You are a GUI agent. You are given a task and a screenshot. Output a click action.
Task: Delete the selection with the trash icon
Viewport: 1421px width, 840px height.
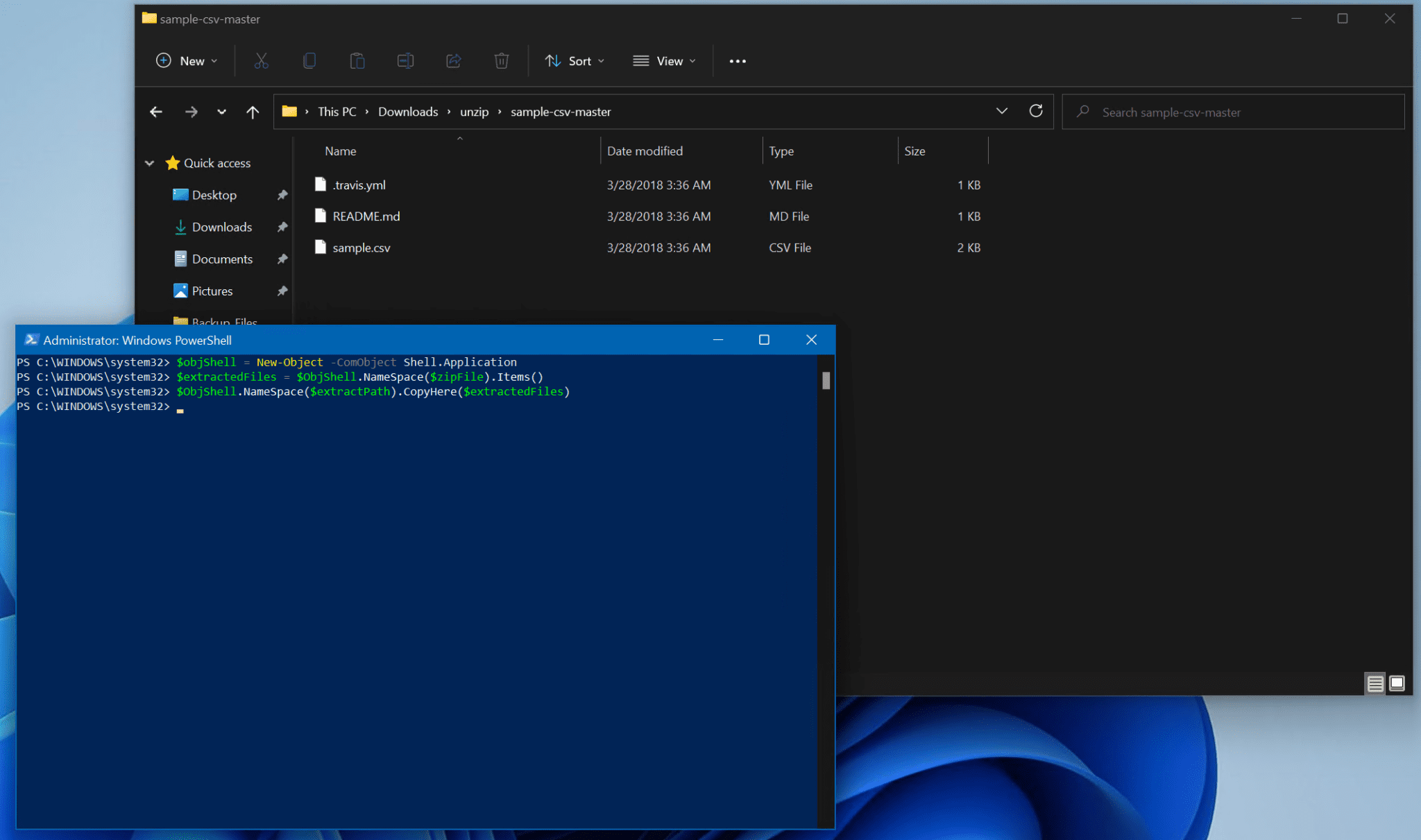click(502, 61)
